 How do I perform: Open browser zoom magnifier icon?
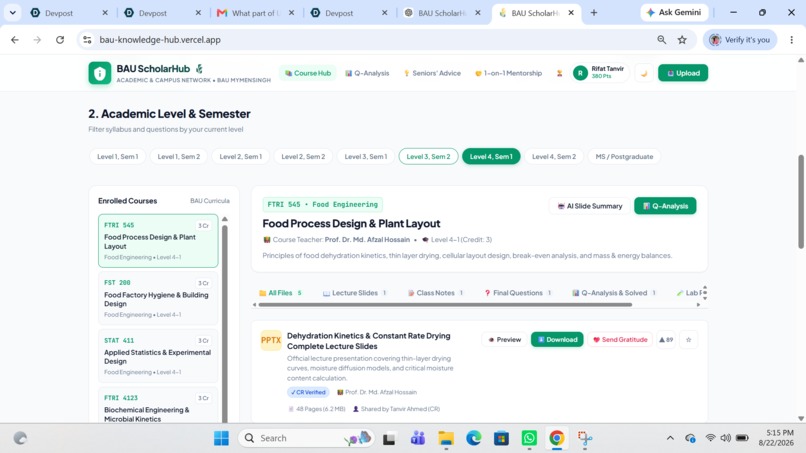(662, 40)
